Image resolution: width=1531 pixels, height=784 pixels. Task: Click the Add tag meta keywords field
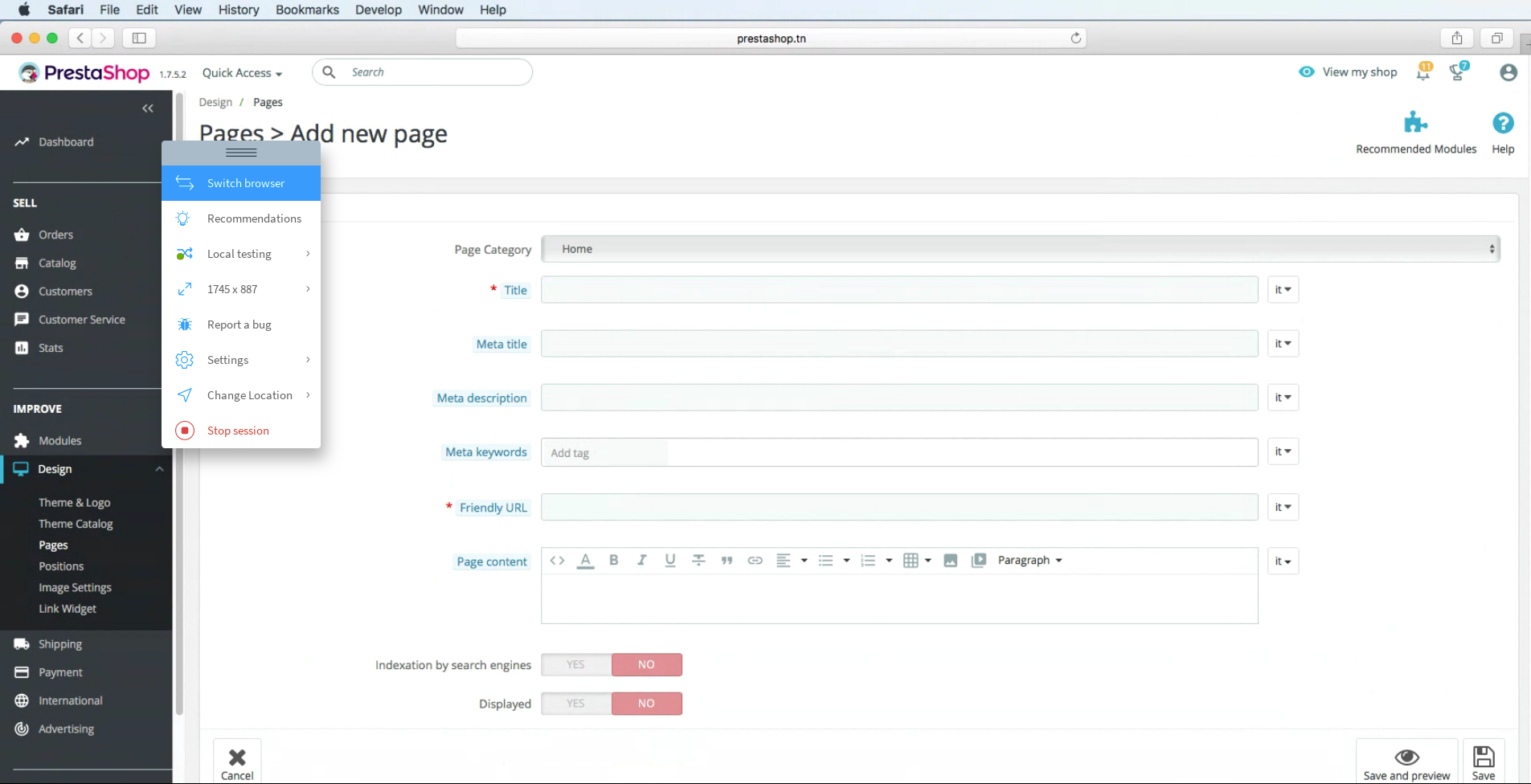point(899,452)
